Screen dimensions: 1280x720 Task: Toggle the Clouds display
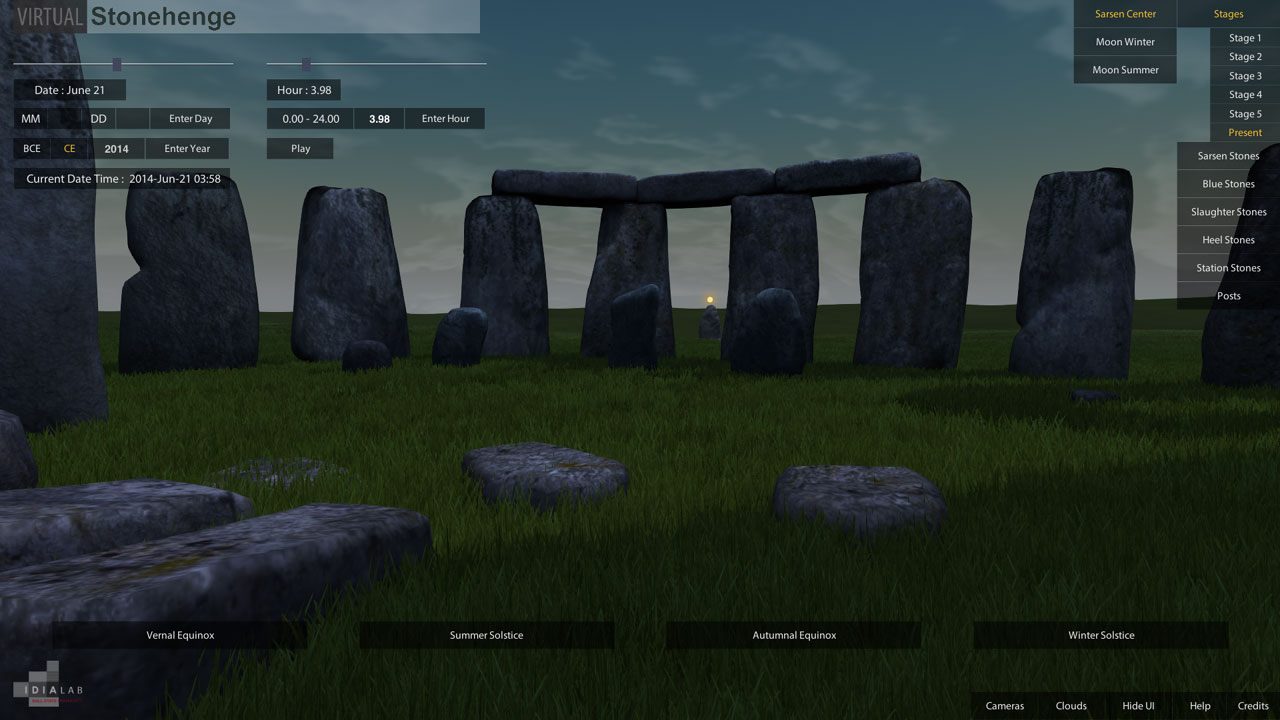[x=1071, y=706]
